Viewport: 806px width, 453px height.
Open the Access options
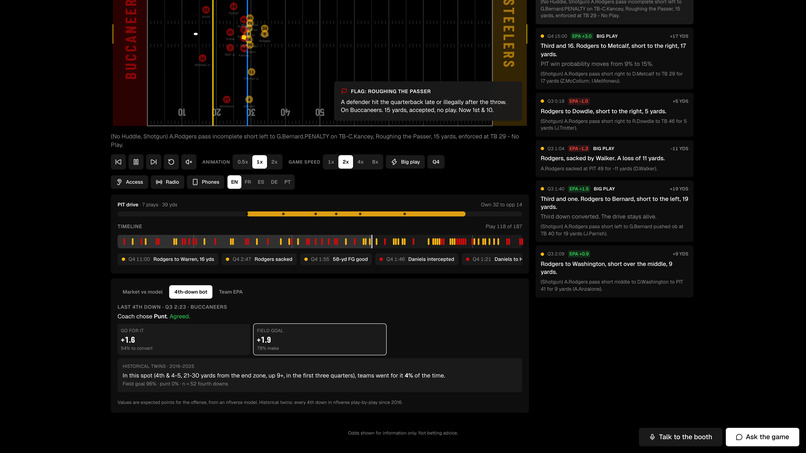[130, 182]
